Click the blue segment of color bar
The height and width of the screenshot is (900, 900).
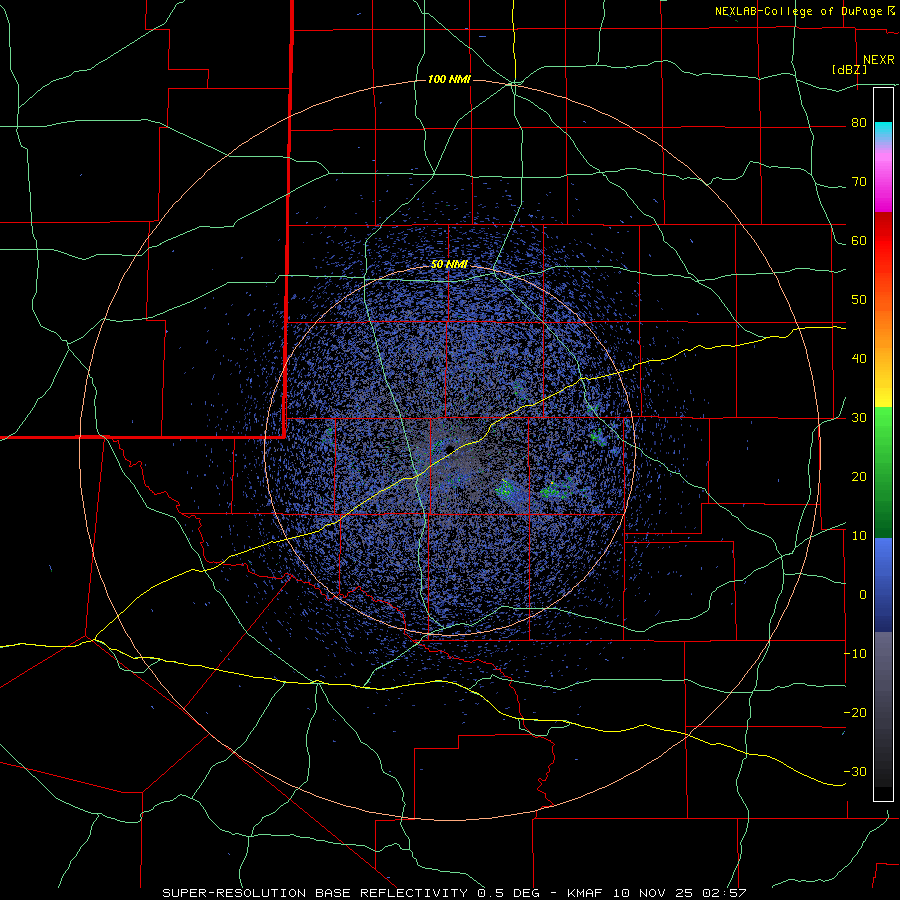click(x=883, y=585)
